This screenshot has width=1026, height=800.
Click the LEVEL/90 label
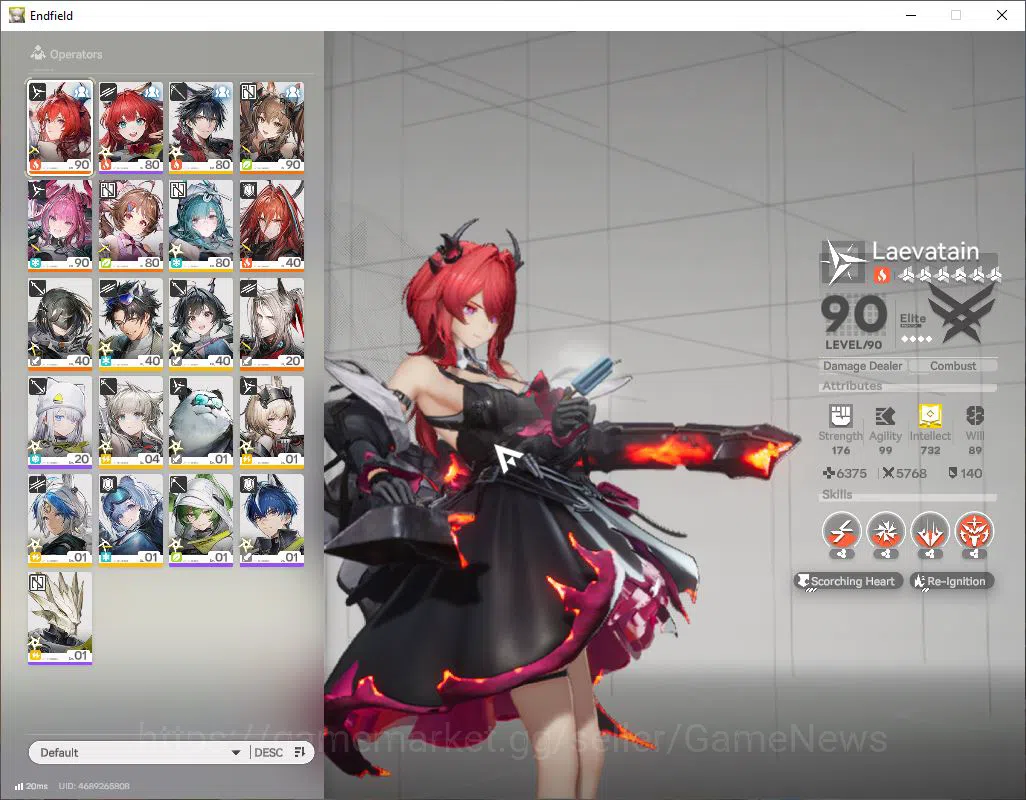pyautogui.click(x=853, y=345)
